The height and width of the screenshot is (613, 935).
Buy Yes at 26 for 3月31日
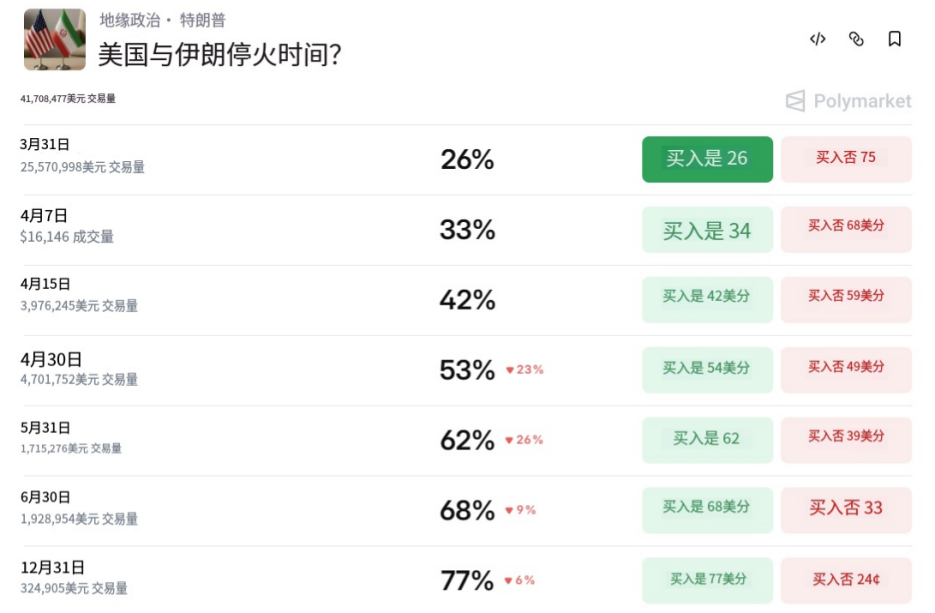[707, 159]
